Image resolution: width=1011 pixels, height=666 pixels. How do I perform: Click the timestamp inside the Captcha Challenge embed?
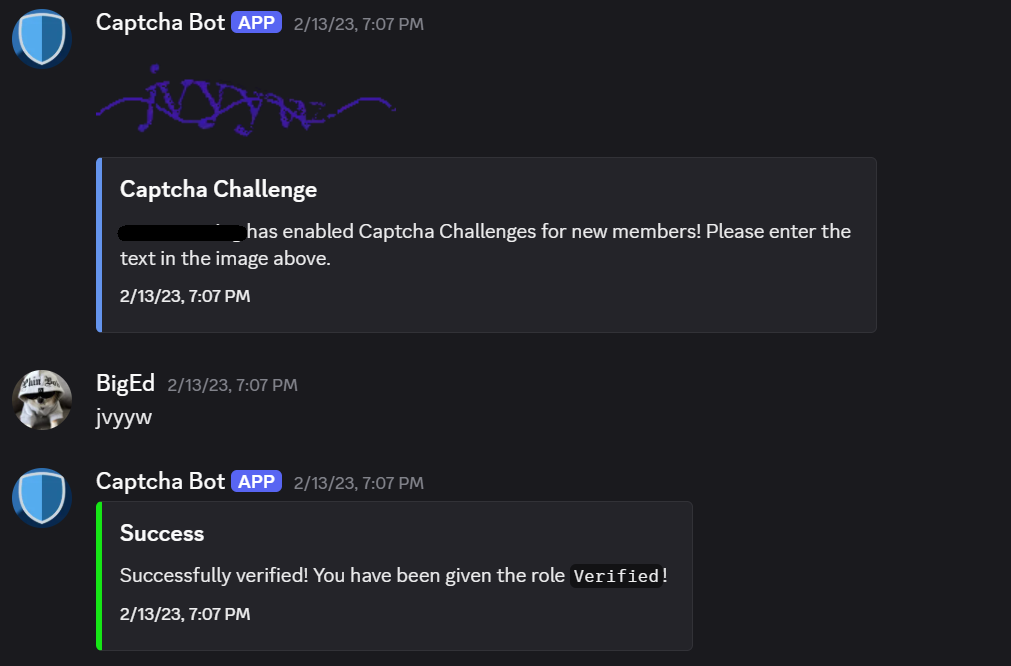tap(184, 295)
